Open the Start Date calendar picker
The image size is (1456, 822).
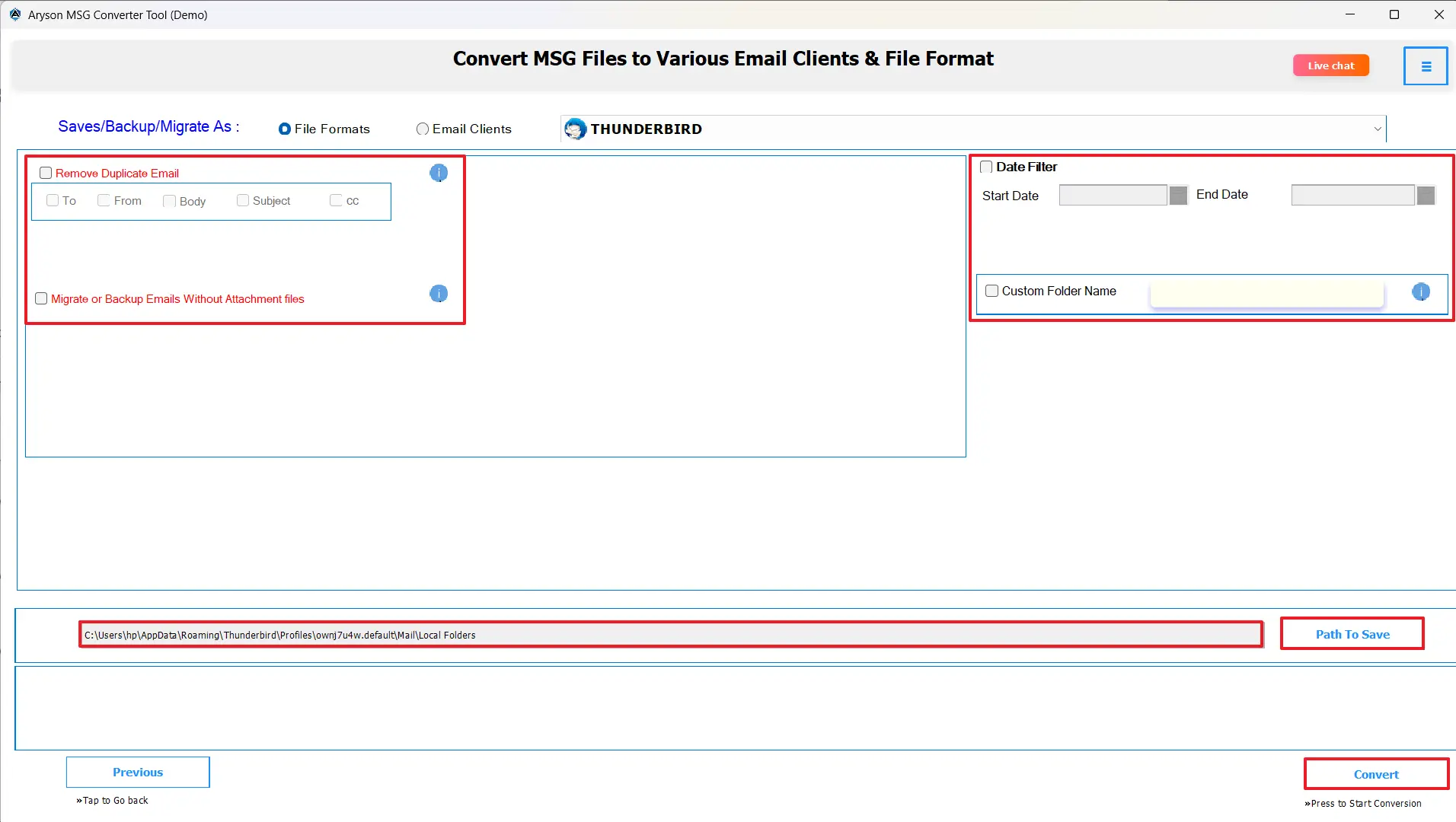coord(1178,196)
